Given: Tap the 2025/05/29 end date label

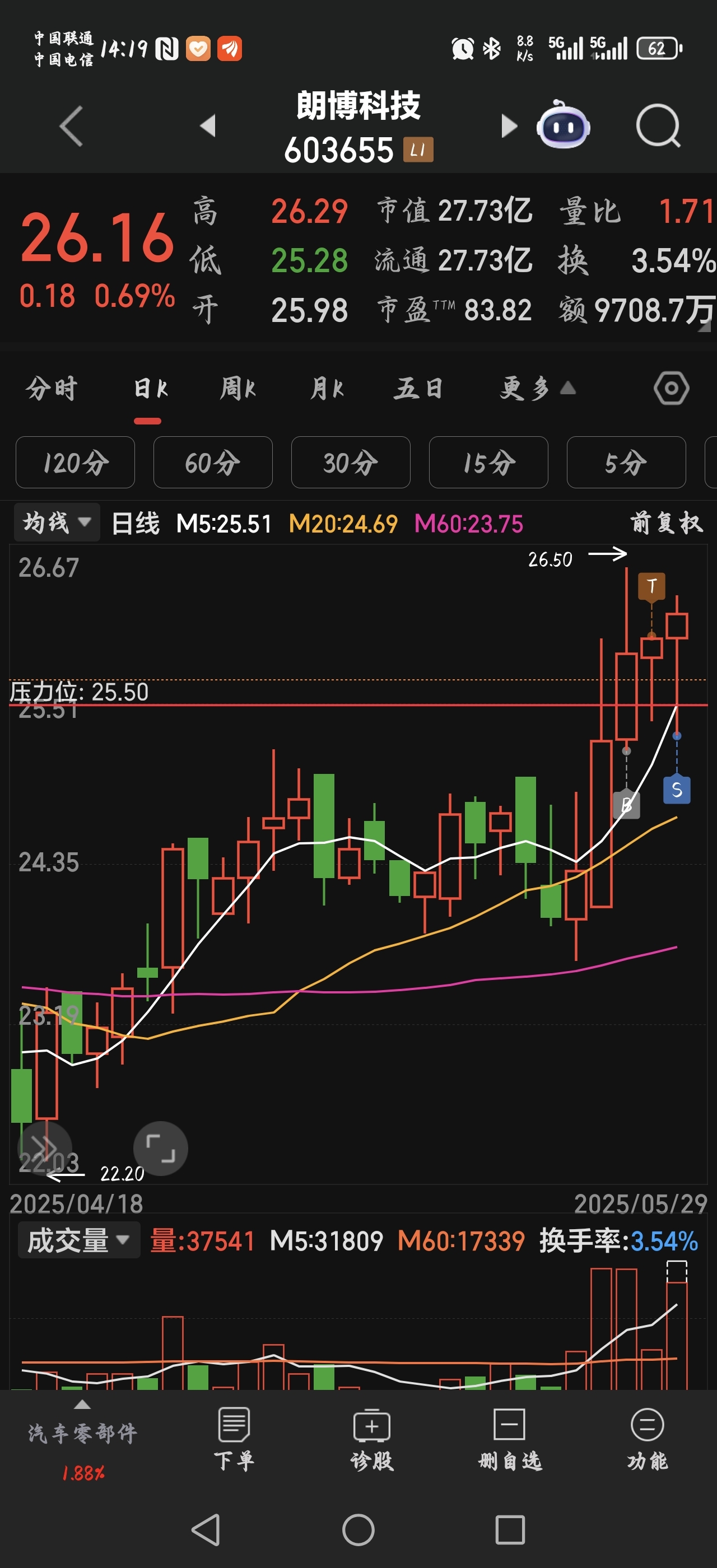Looking at the screenshot, I should 641,1204.
